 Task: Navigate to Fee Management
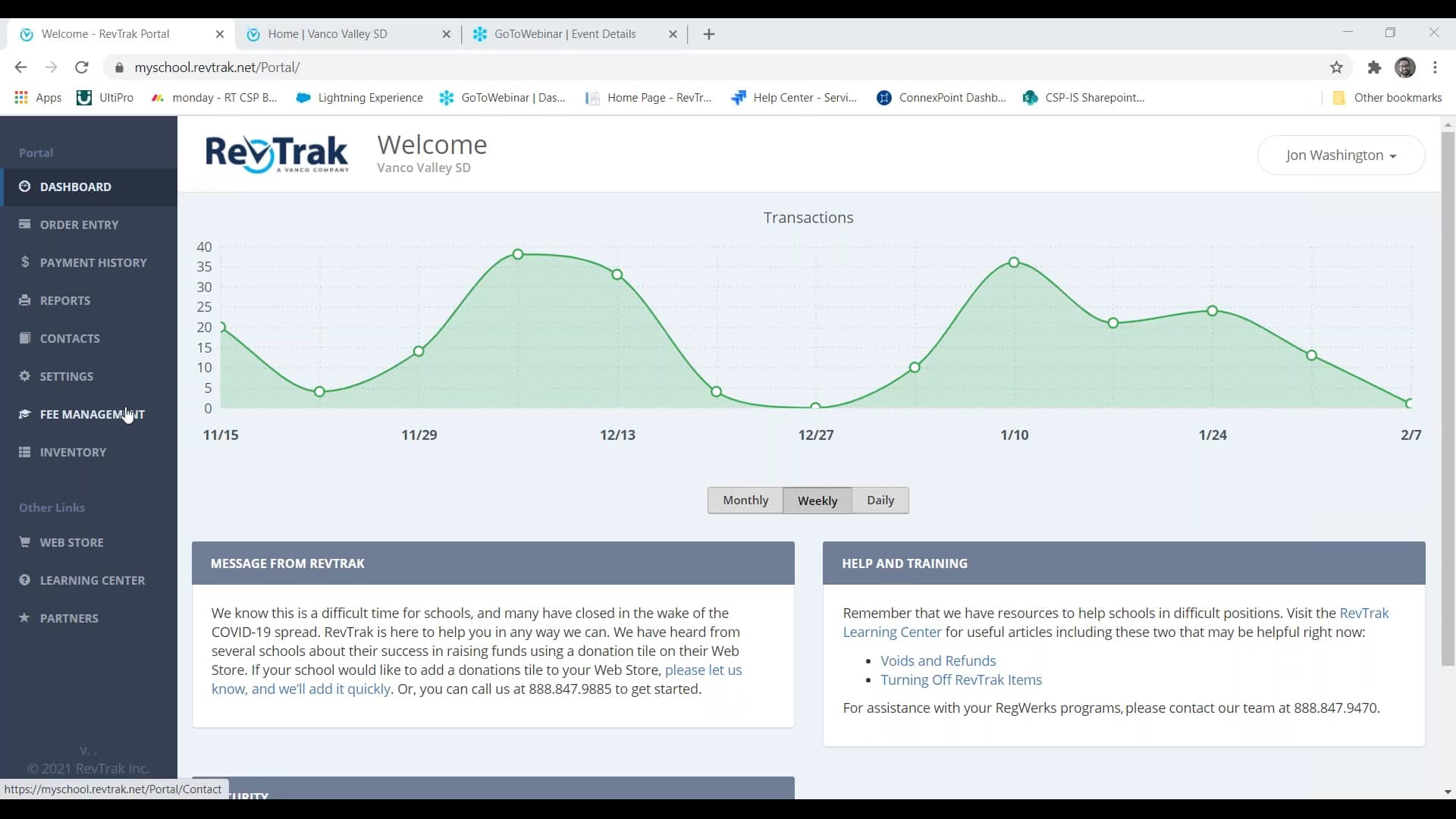tap(93, 414)
